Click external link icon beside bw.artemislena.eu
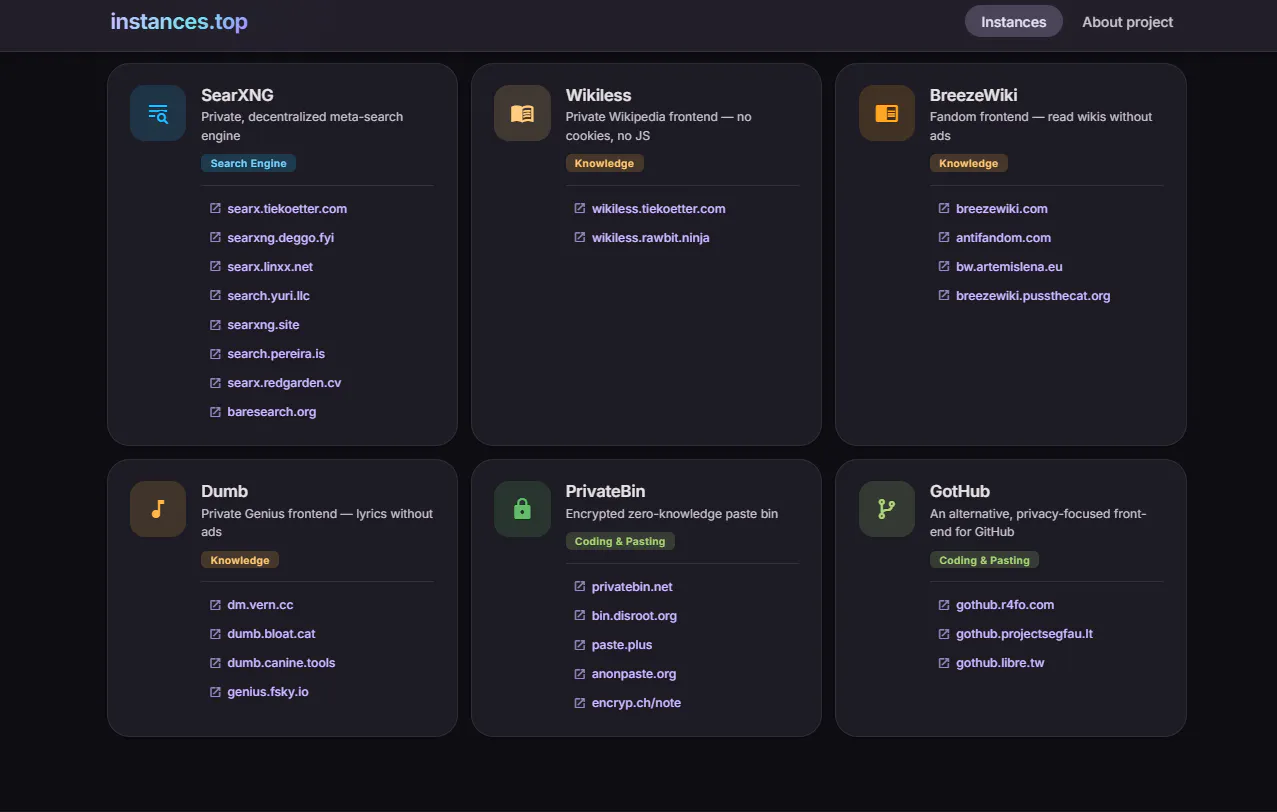Viewport: 1277px width, 812px height. (x=944, y=267)
